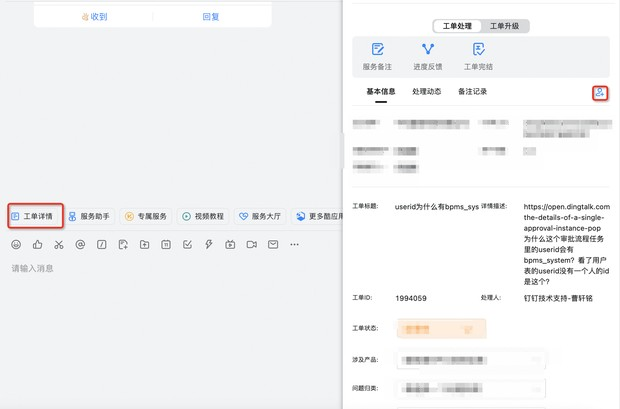Open 视频教程 video tutorials
The width and height of the screenshot is (620, 409).
tap(203, 216)
